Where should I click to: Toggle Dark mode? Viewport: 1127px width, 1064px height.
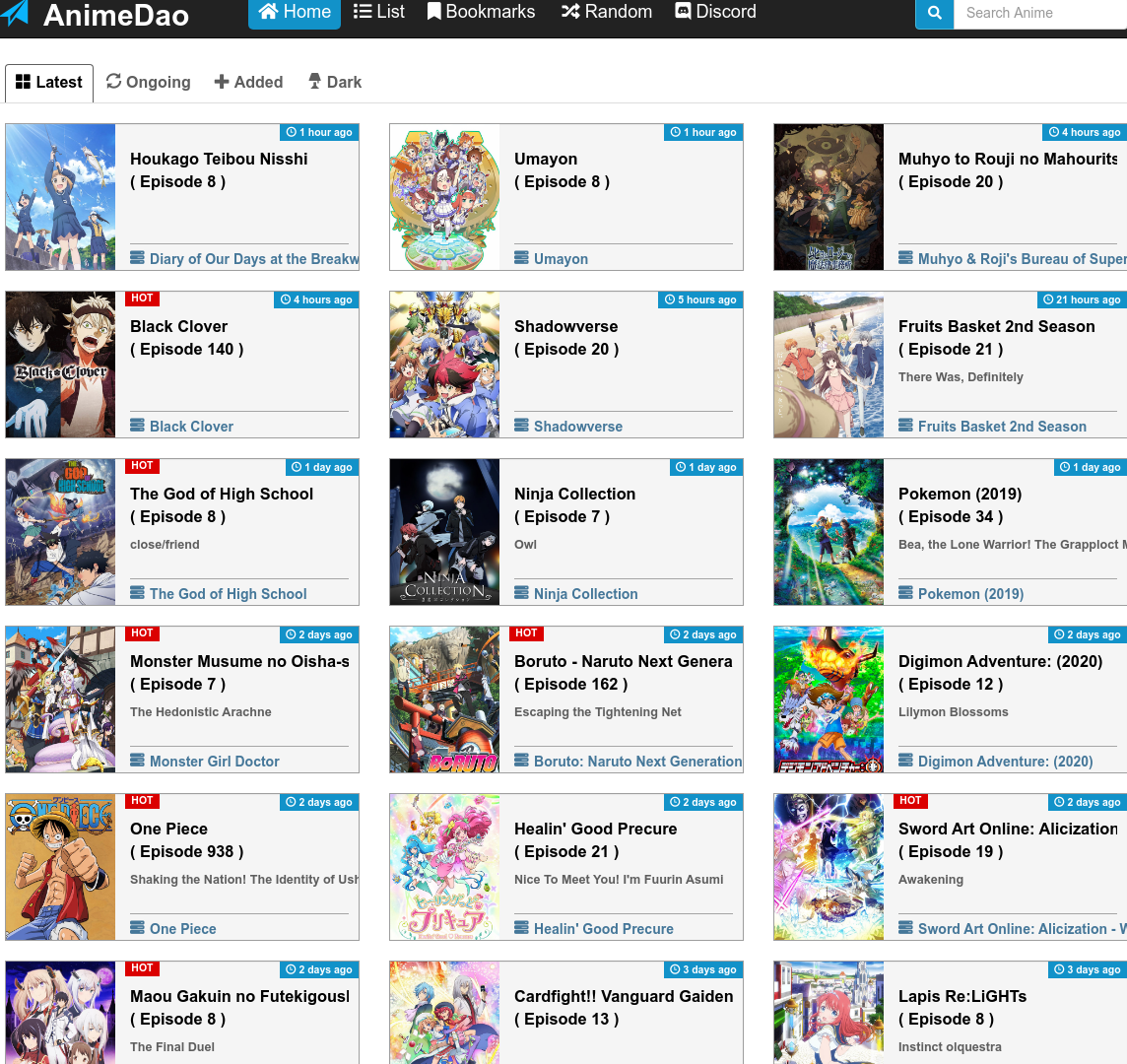click(335, 83)
